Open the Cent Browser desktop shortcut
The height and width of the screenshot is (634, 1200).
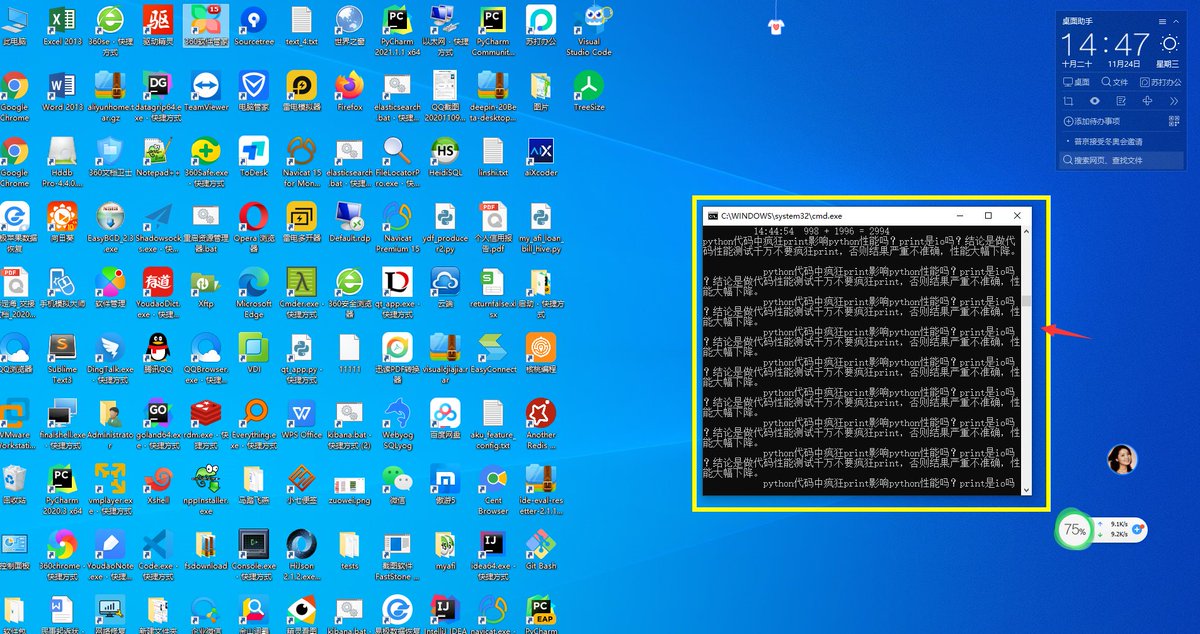coord(493,489)
